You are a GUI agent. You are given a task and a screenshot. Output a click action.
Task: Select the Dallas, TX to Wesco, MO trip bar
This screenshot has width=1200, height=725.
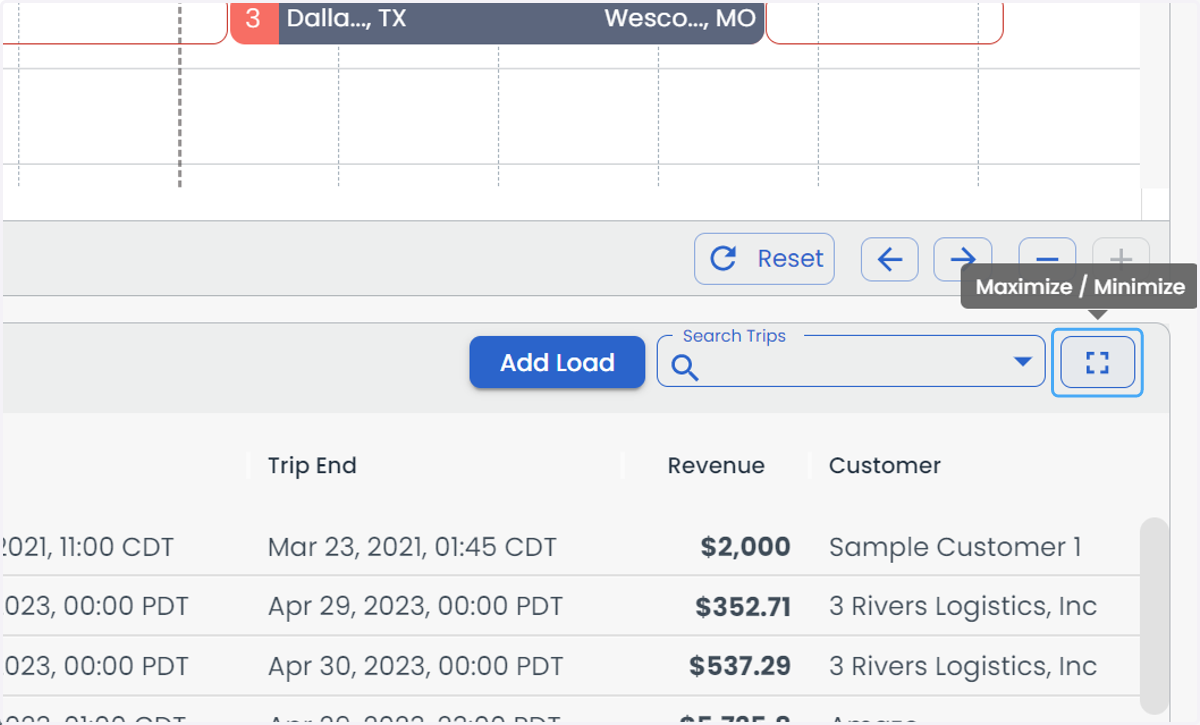pyautogui.click(x=497, y=20)
